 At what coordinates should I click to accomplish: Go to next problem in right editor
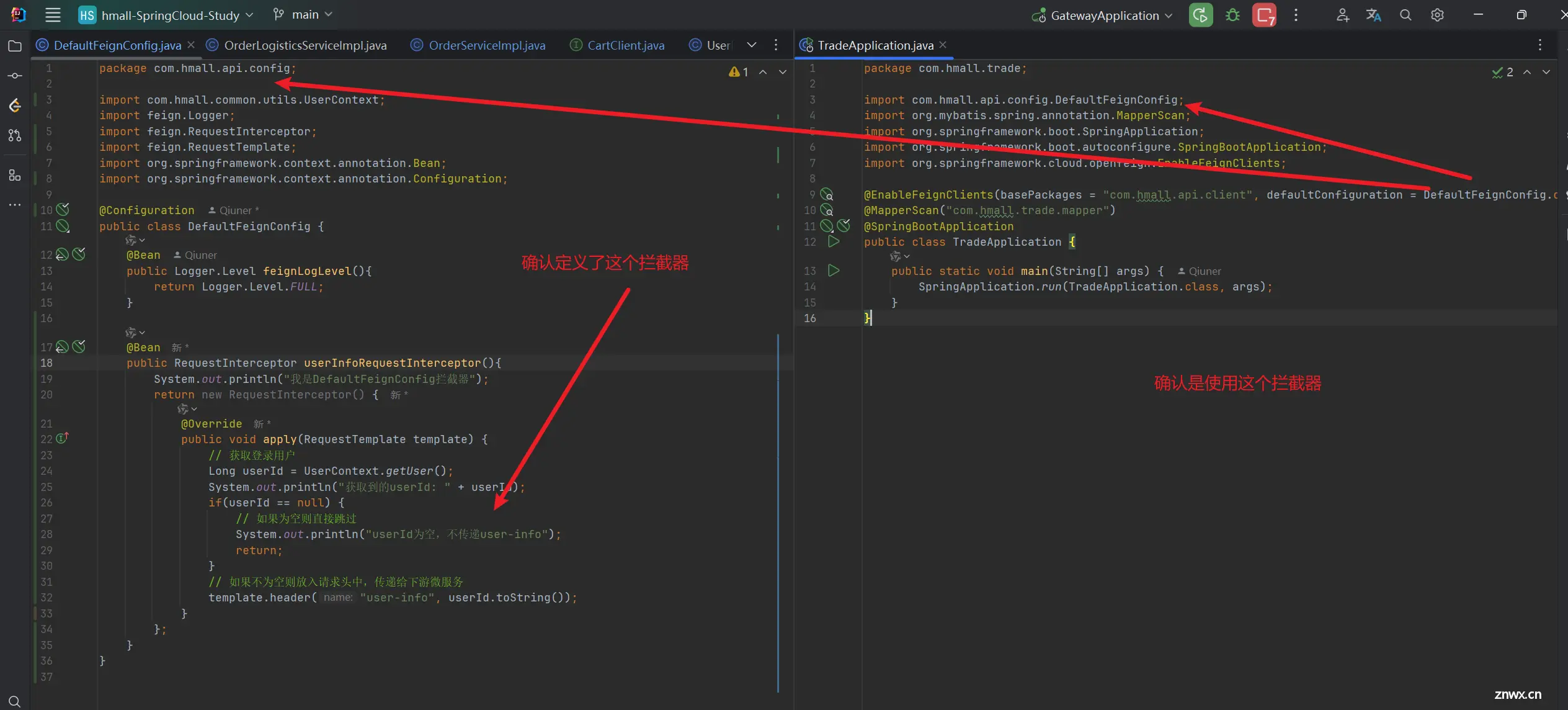coord(1546,72)
